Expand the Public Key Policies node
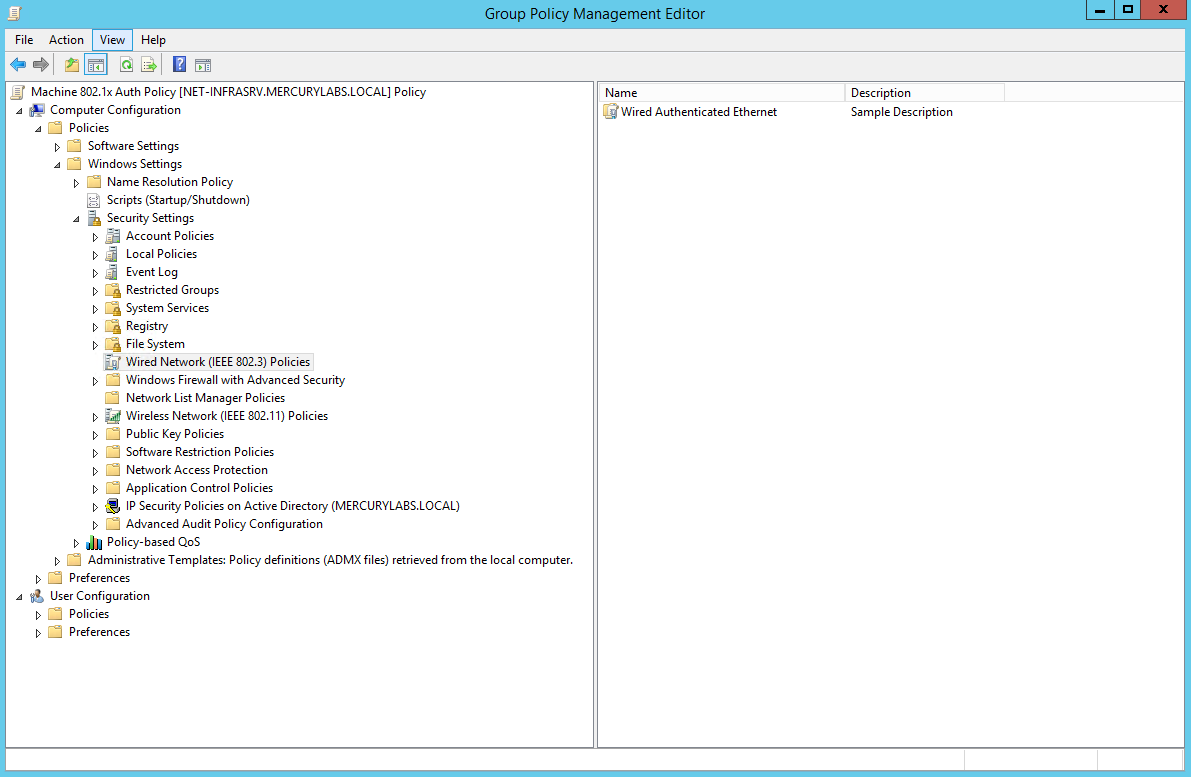This screenshot has width=1191, height=777. (95, 435)
